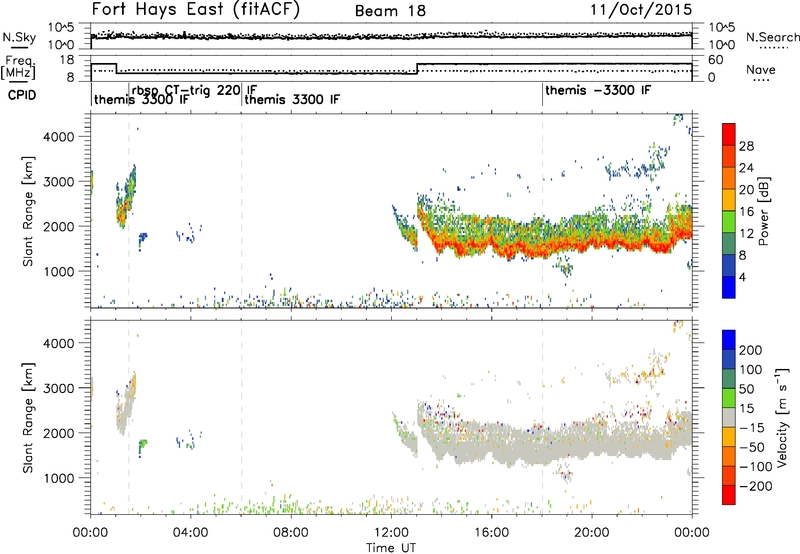This screenshot has height=554, width=800.
Task: Click the '28' tick on the Power colorbar
Action: point(746,146)
